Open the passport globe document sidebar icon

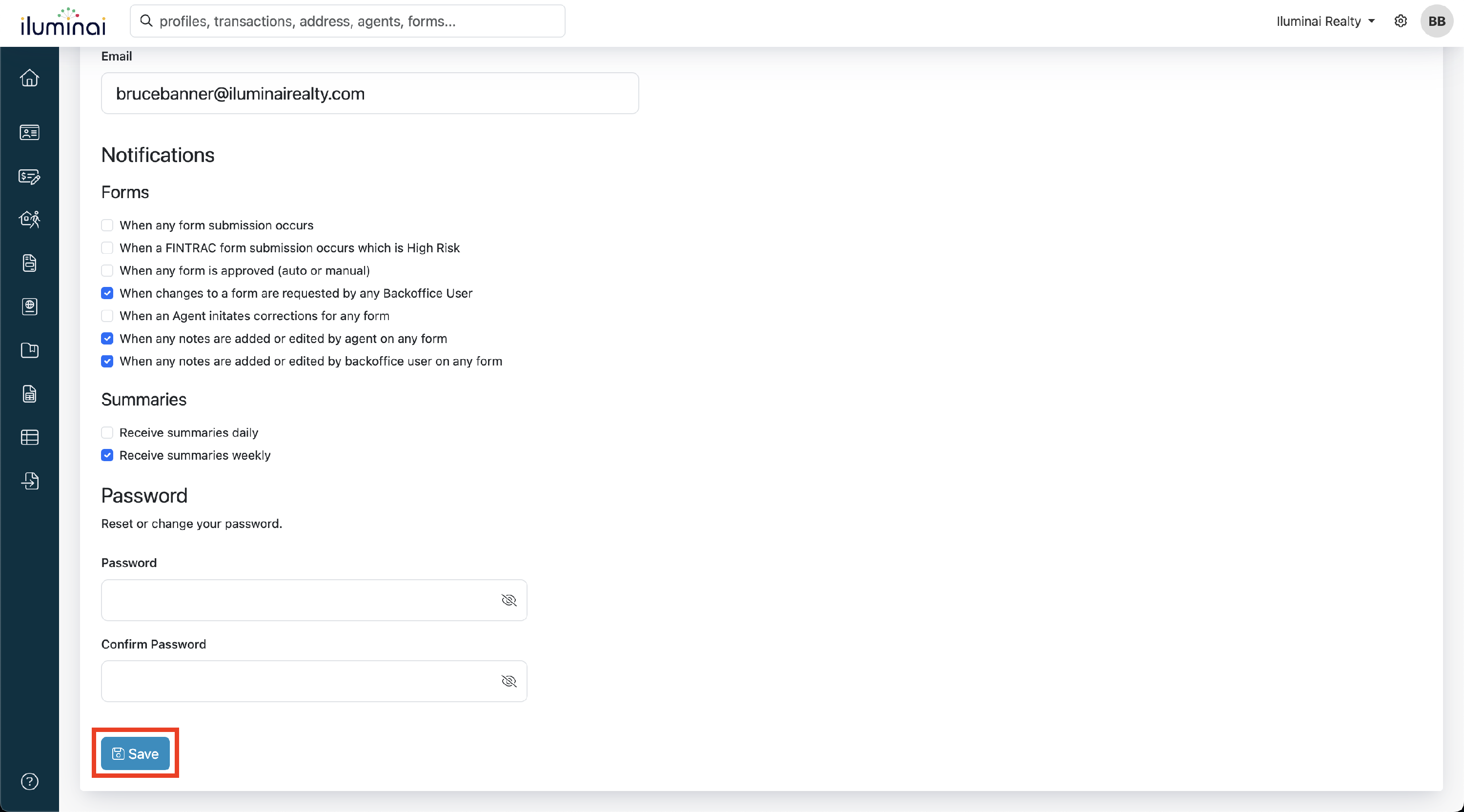coord(30,307)
